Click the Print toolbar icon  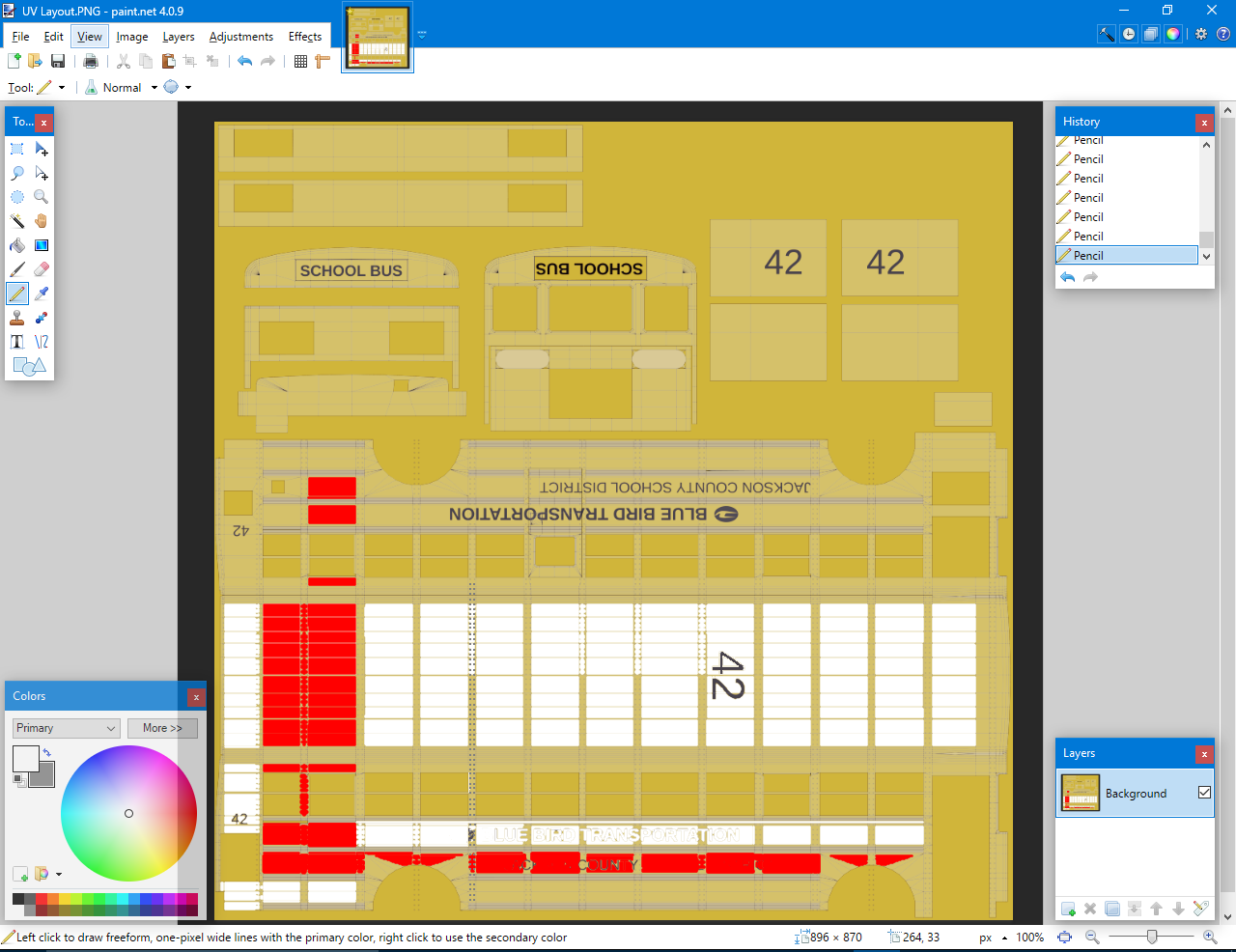[91, 61]
